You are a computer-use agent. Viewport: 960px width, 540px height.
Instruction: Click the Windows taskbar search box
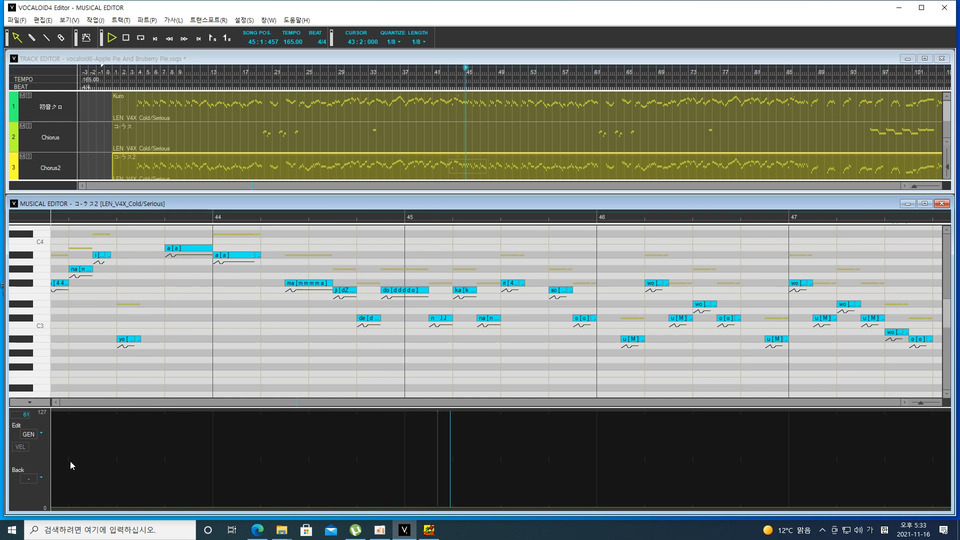tap(110, 529)
